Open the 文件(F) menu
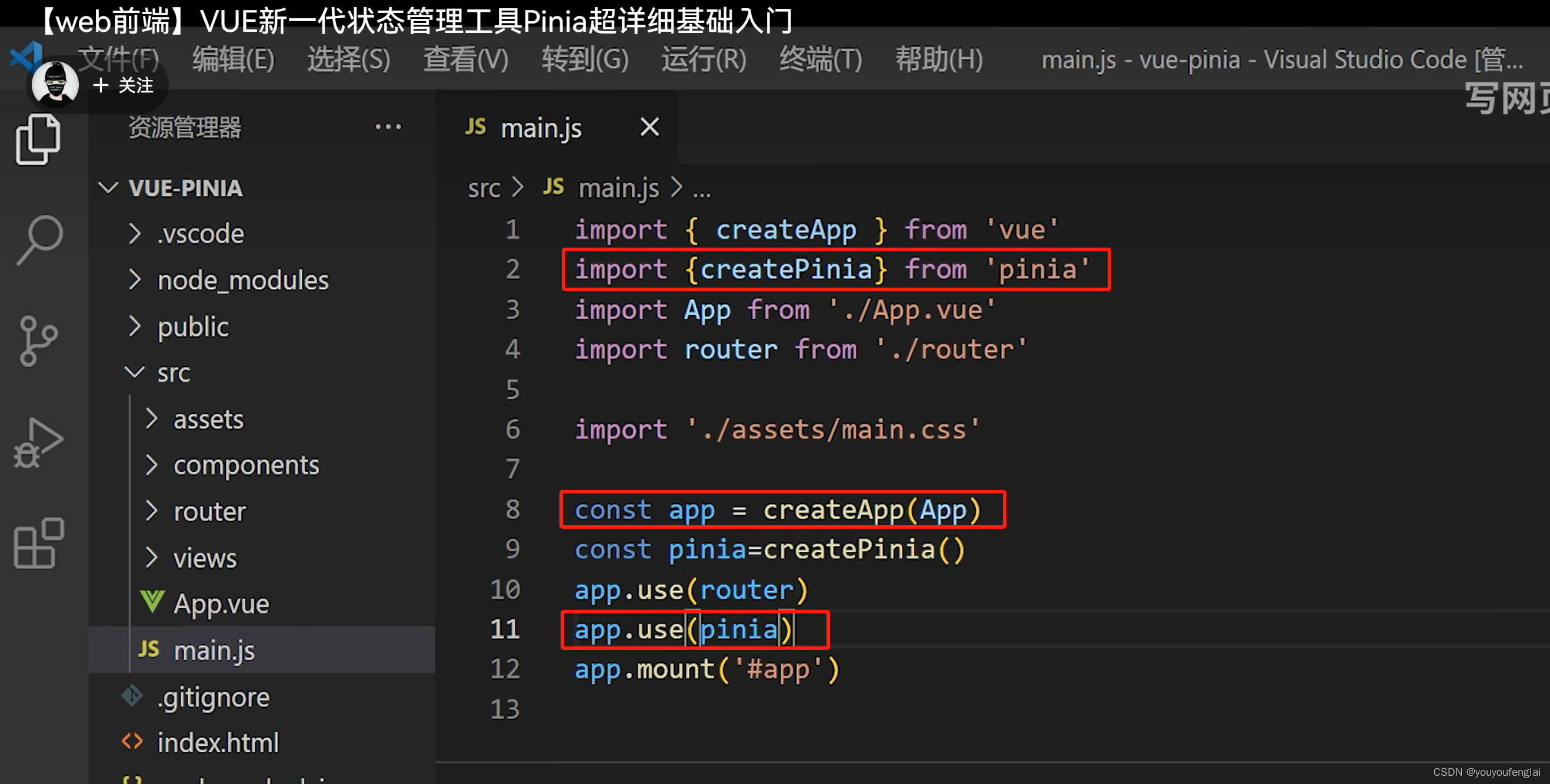1550x784 pixels. coord(119,59)
